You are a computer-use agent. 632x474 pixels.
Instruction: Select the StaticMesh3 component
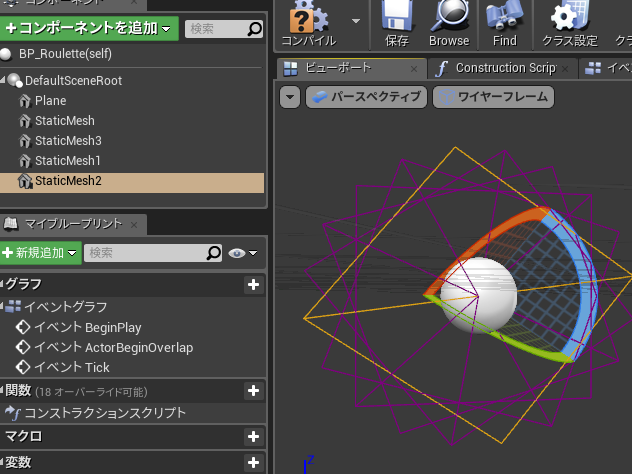point(68,141)
